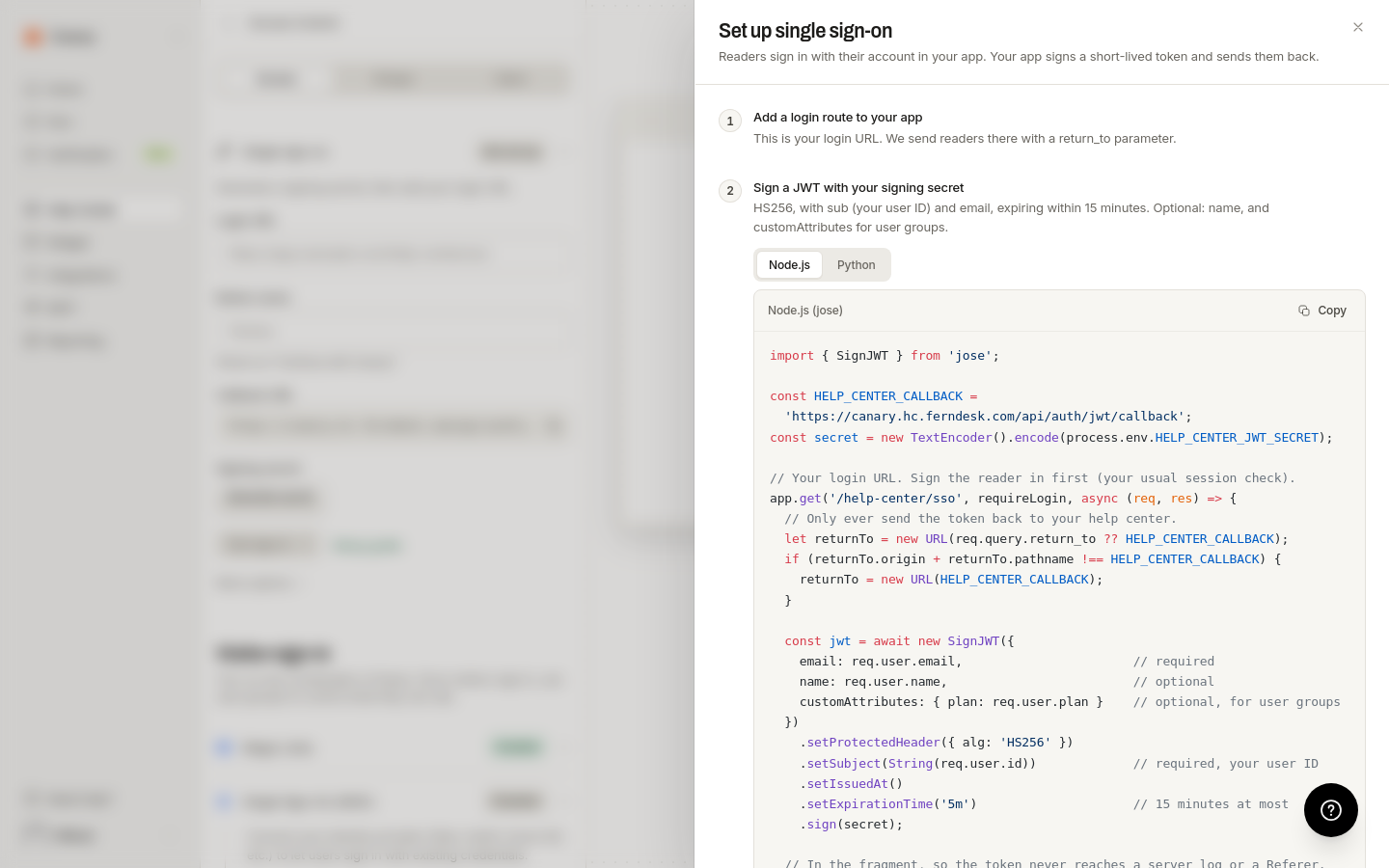Screen dimensions: 1389x868
Task: Click the .setSubject(String(req.user.id)) code
Action: click(918, 764)
